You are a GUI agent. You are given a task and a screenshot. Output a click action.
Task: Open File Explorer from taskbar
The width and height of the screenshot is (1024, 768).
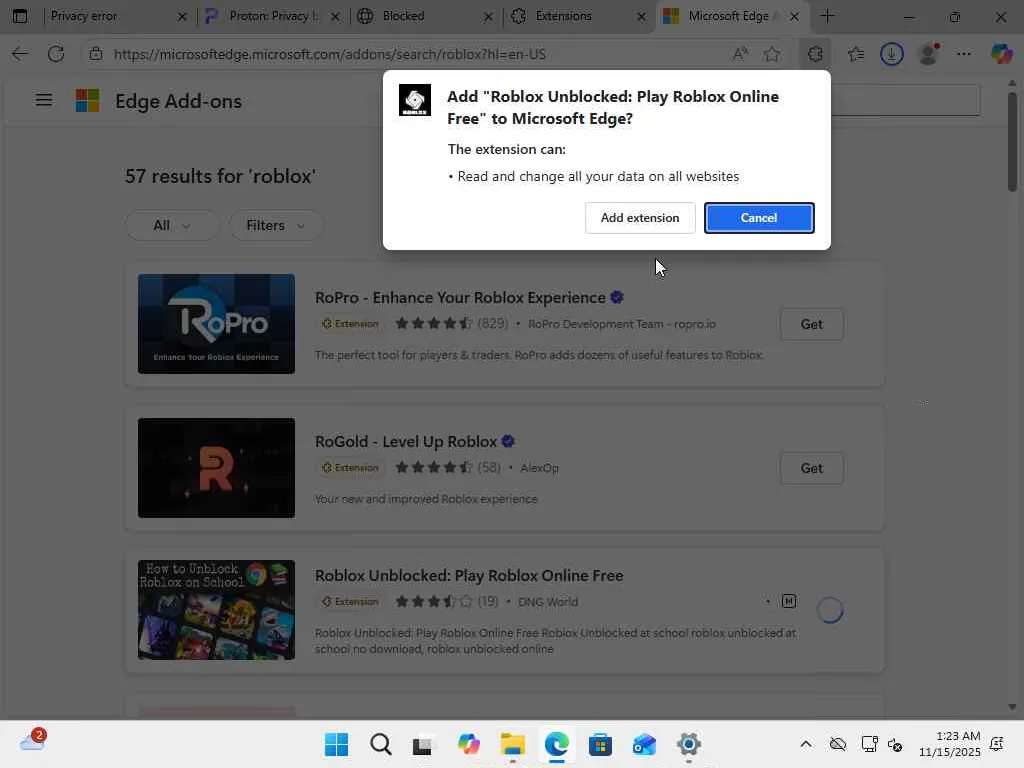pos(513,744)
